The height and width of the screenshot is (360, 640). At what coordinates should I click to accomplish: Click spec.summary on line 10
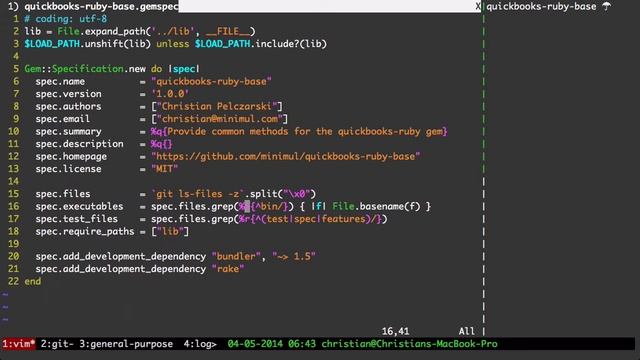68,131
